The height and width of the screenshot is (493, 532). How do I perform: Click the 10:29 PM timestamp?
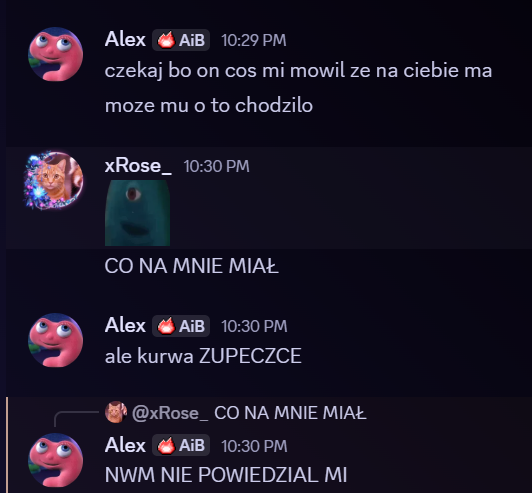click(x=254, y=40)
